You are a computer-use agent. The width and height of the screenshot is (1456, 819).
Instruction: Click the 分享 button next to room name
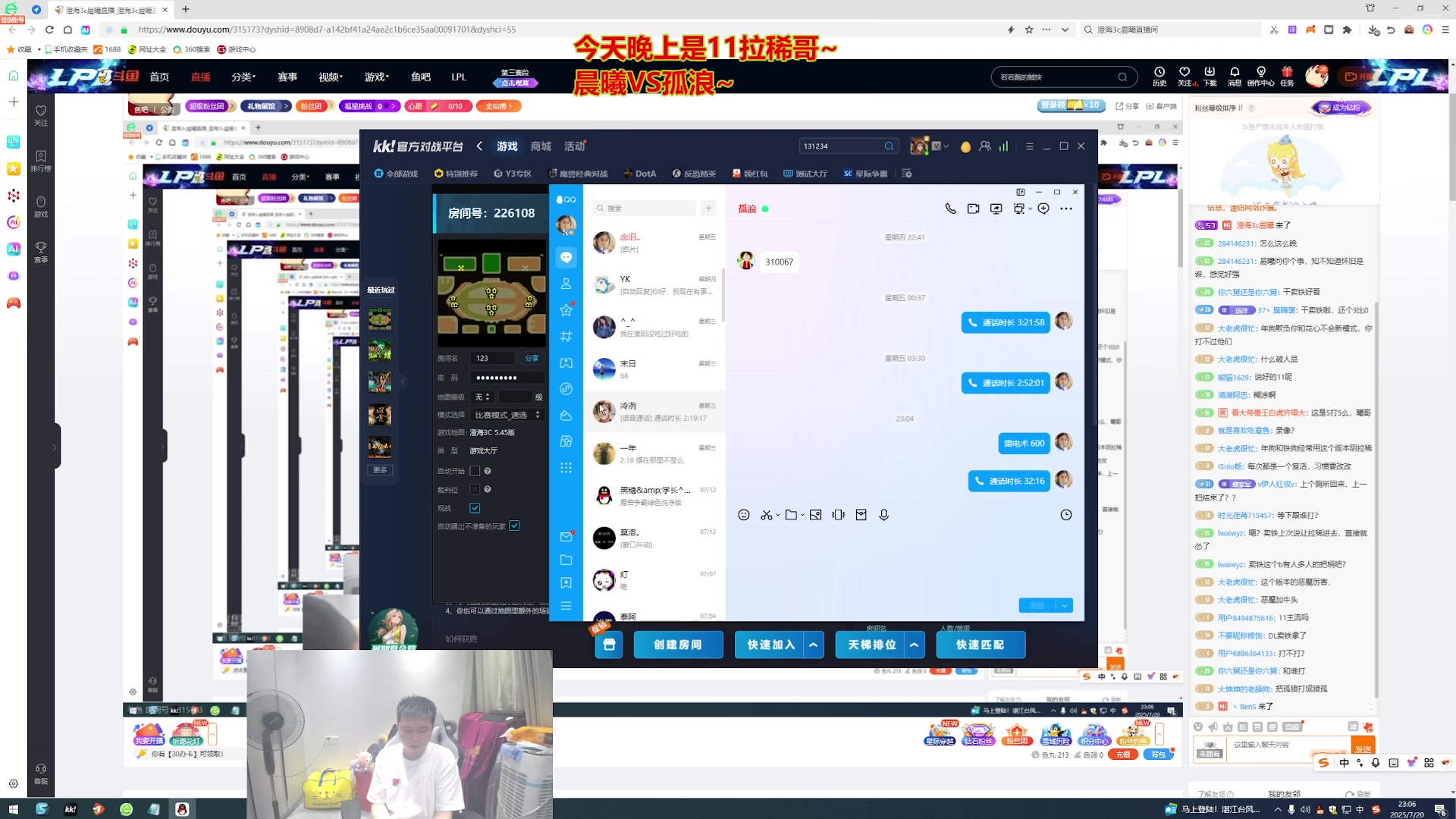tap(532, 358)
